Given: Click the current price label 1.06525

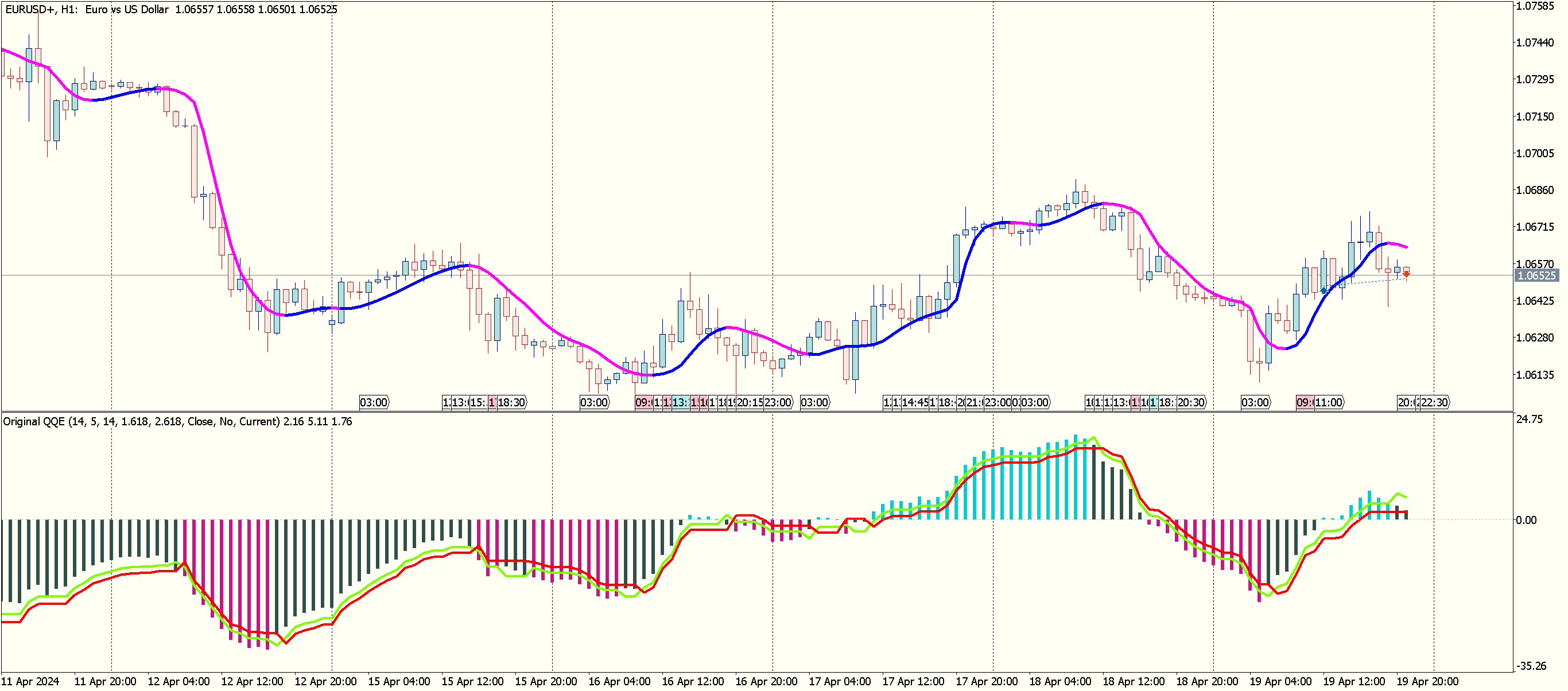Looking at the screenshot, I should tap(1536, 276).
